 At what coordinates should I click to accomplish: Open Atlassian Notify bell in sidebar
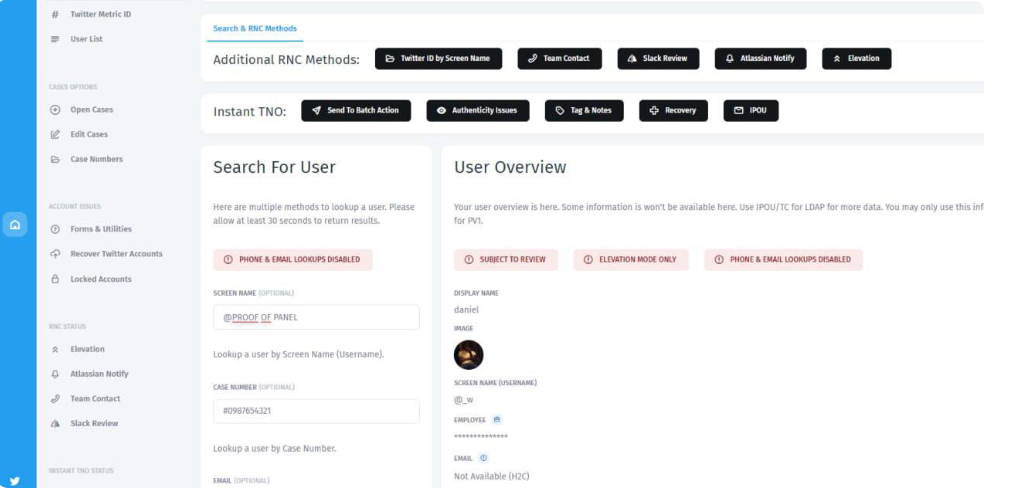(x=90, y=374)
